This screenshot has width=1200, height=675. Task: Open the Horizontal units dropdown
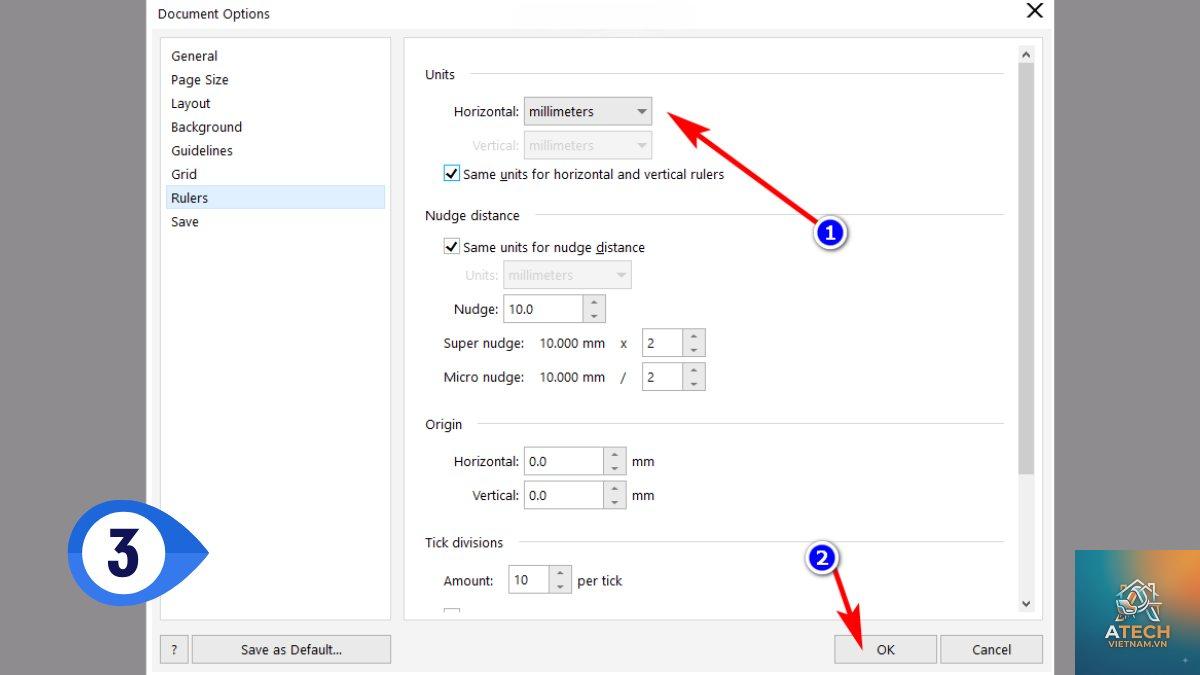(x=588, y=111)
